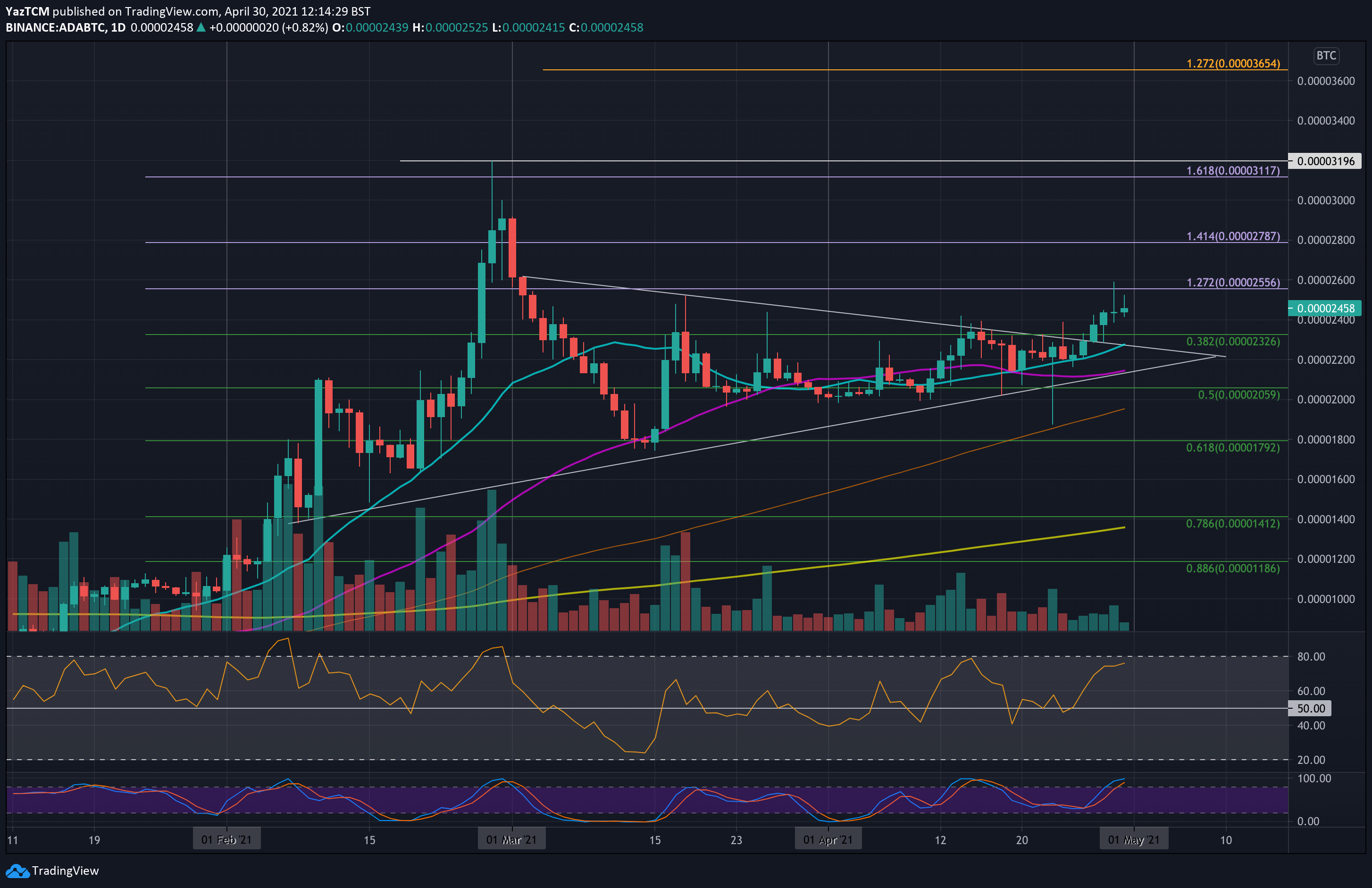Viewport: 1372px width, 888px height.
Task: Click the 0.00002000 price axis tick
Action: click(1326, 400)
